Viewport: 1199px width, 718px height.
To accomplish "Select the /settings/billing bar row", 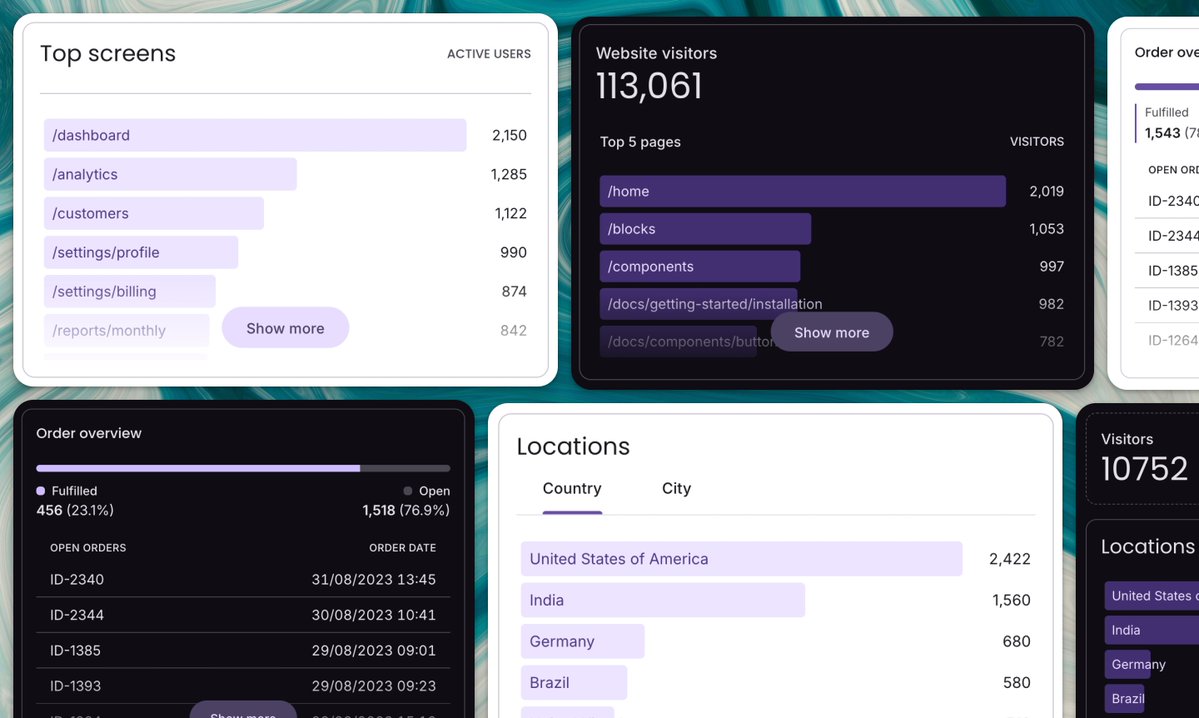I will 129,291.
